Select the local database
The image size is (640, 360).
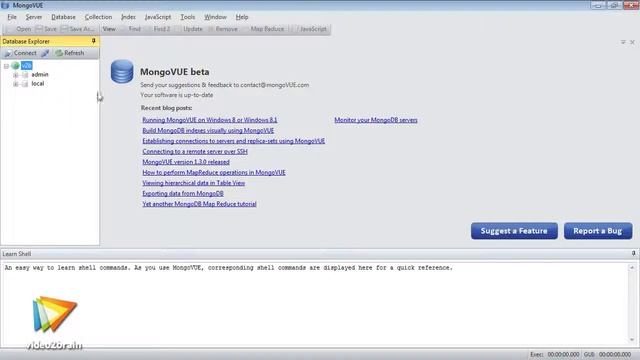pos(38,84)
